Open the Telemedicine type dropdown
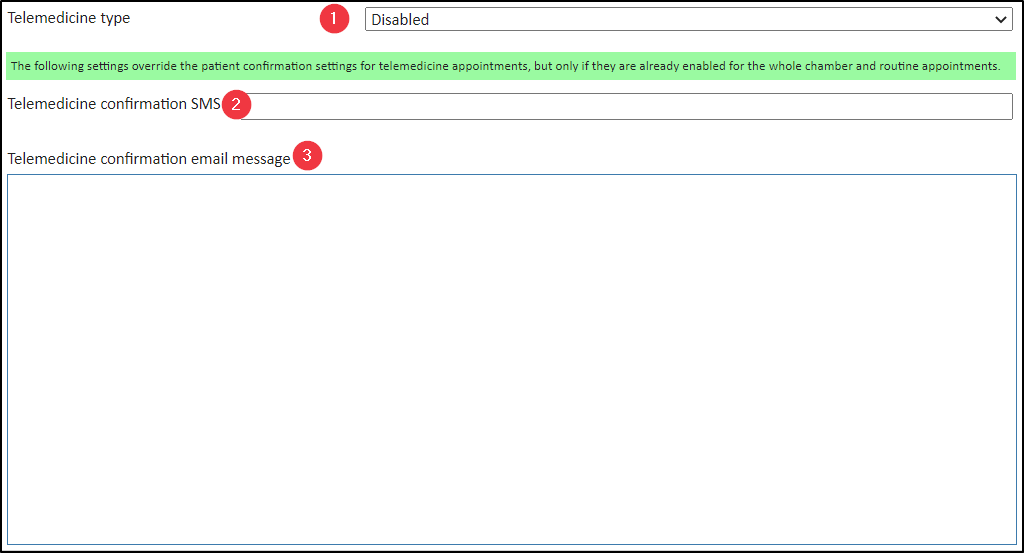1024x553 pixels. (x=688, y=20)
